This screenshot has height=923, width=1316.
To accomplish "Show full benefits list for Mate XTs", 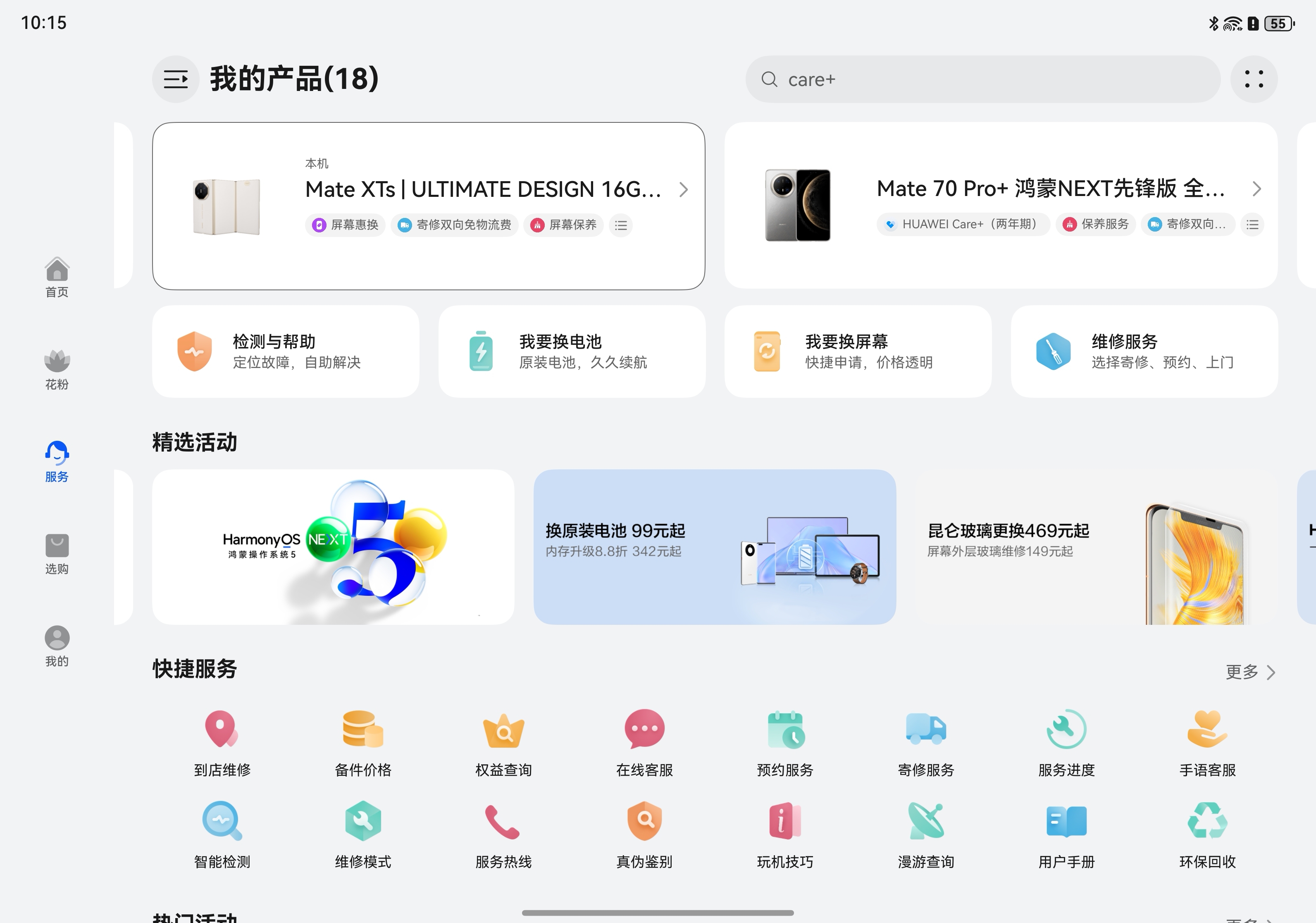I will (621, 225).
